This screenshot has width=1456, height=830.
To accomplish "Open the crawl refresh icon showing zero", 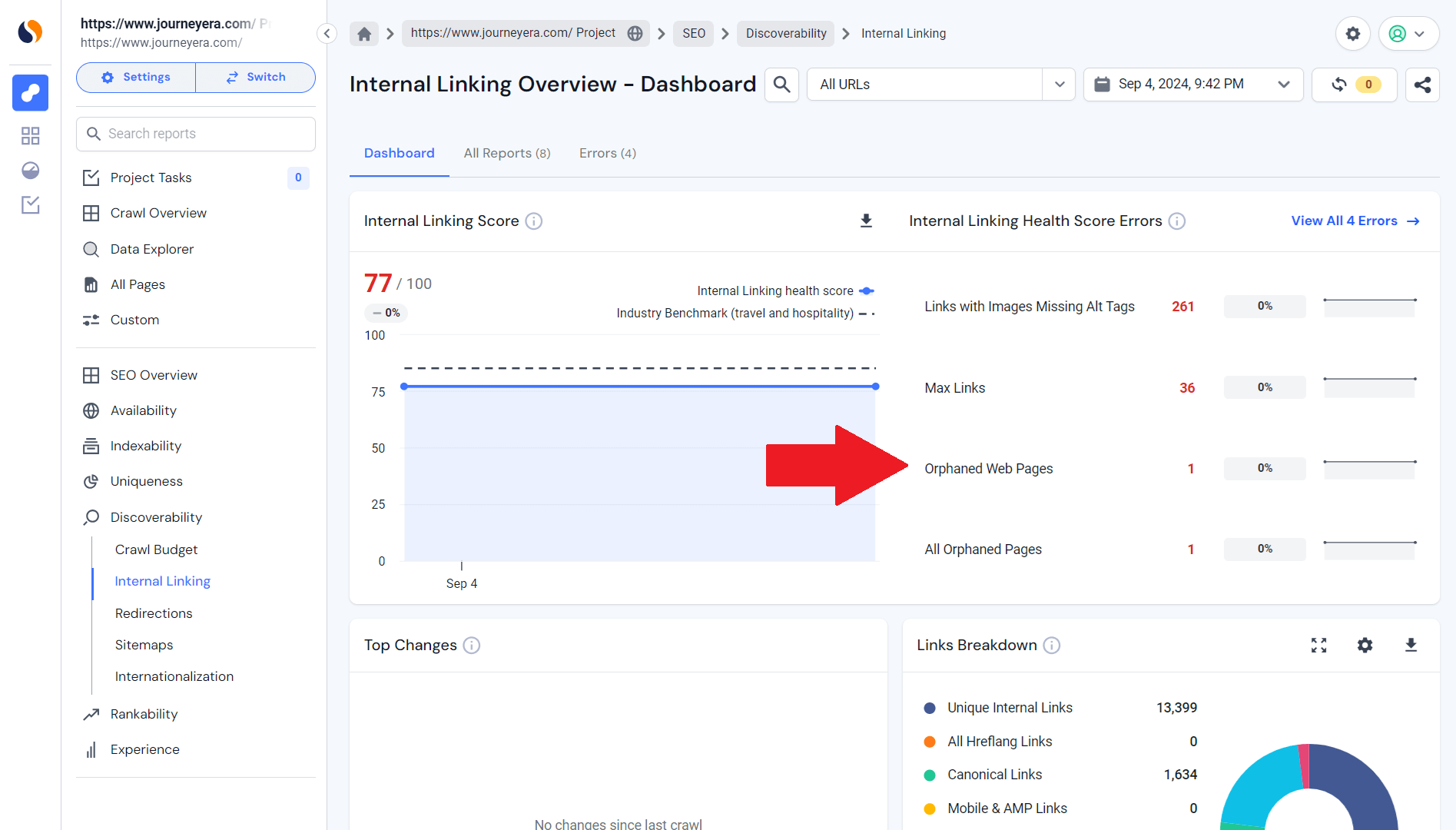I will click(x=1354, y=85).
